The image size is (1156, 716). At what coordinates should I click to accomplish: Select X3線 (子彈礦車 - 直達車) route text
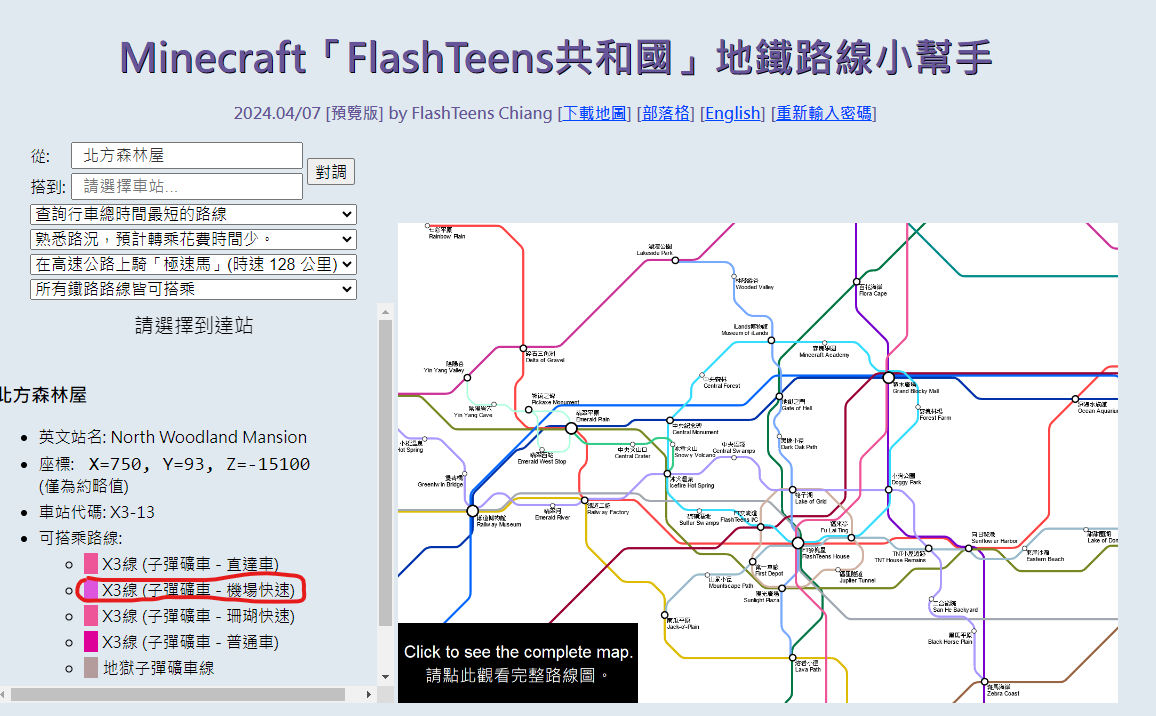coord(190,564)
